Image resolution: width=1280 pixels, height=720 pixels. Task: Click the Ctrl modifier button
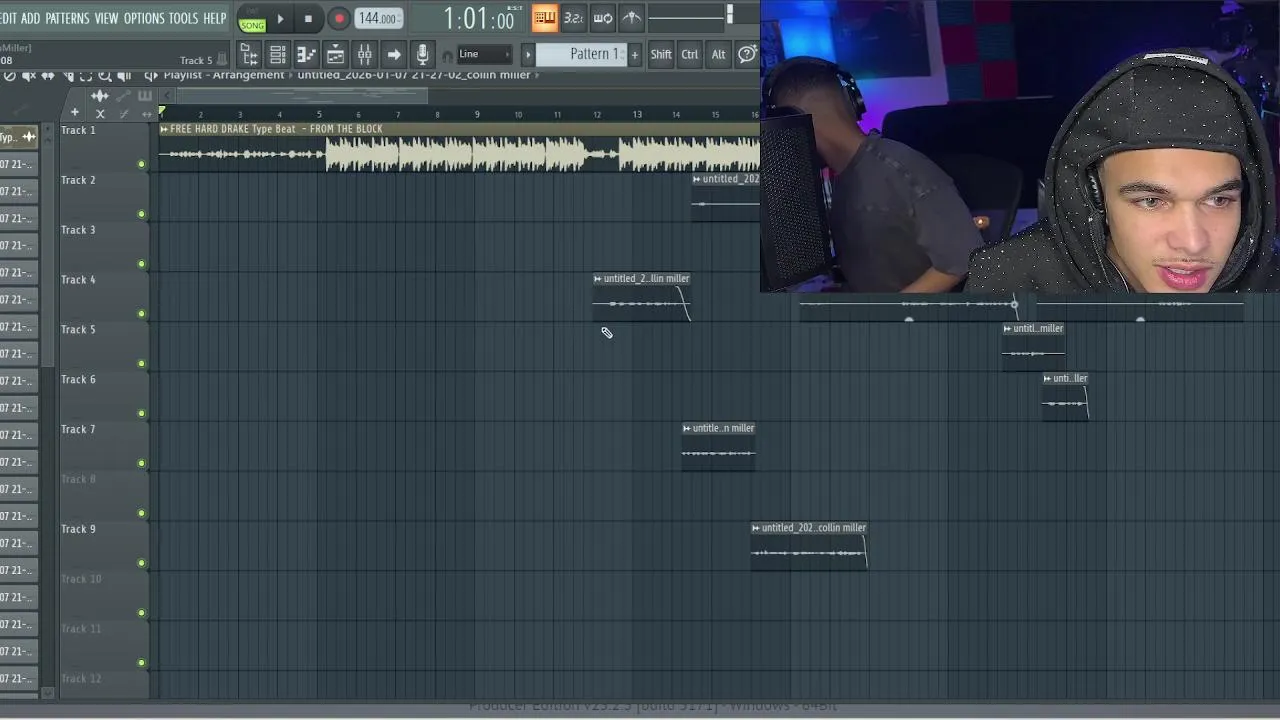tap(690, 54)
